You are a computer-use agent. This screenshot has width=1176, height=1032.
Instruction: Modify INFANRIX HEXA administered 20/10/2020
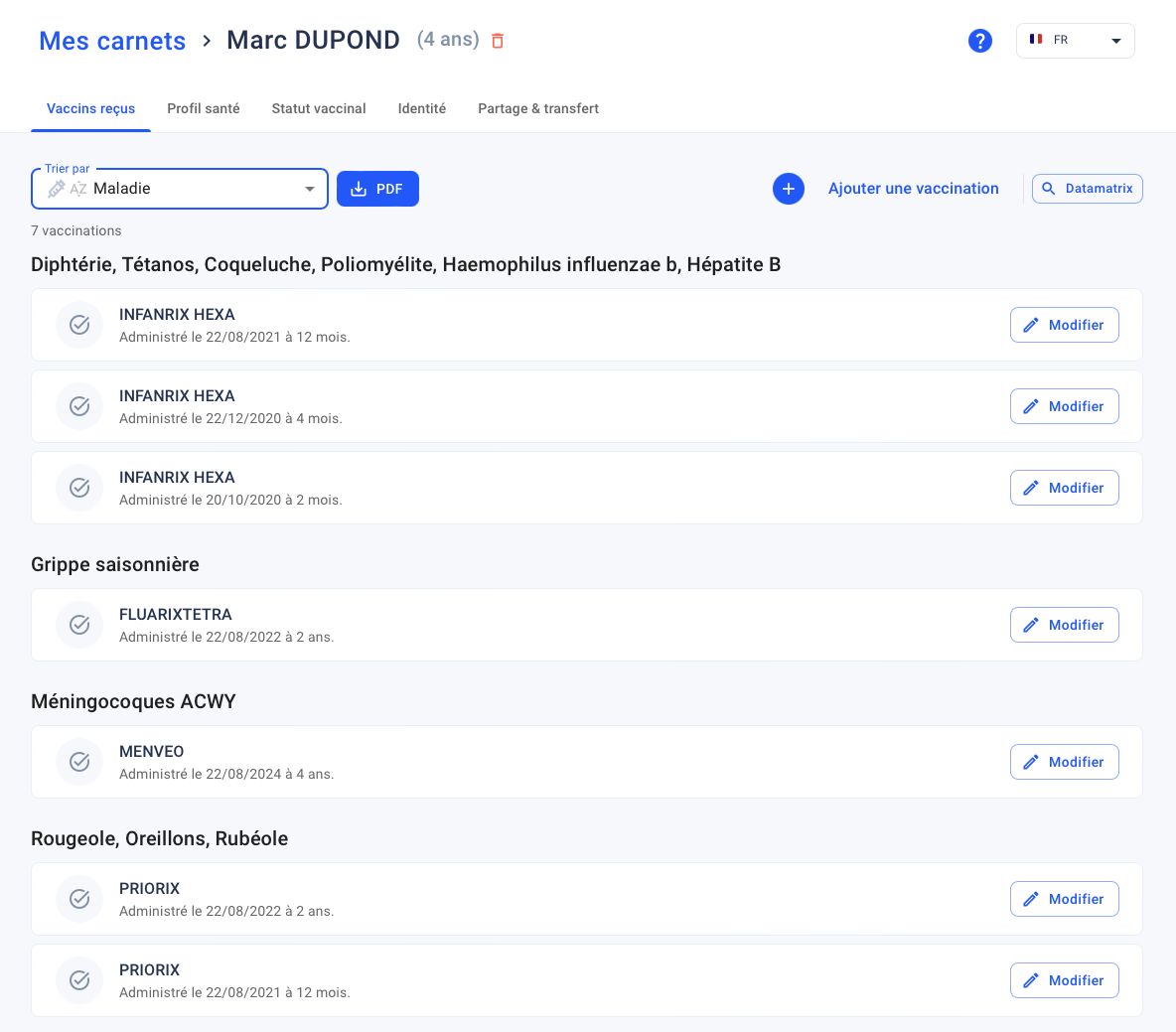(x=1064, y=488)
